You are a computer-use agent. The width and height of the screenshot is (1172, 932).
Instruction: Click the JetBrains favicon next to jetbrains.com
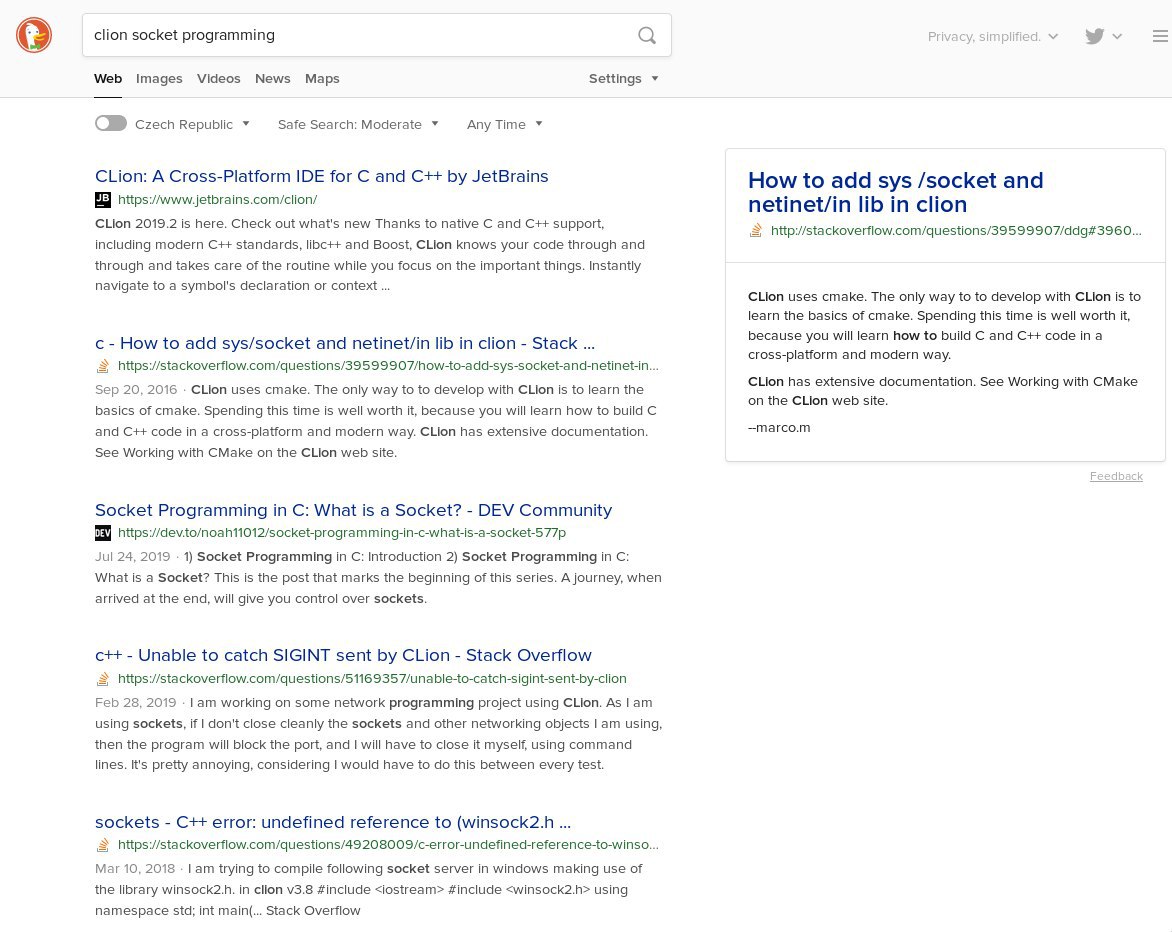tap(103, 200)
